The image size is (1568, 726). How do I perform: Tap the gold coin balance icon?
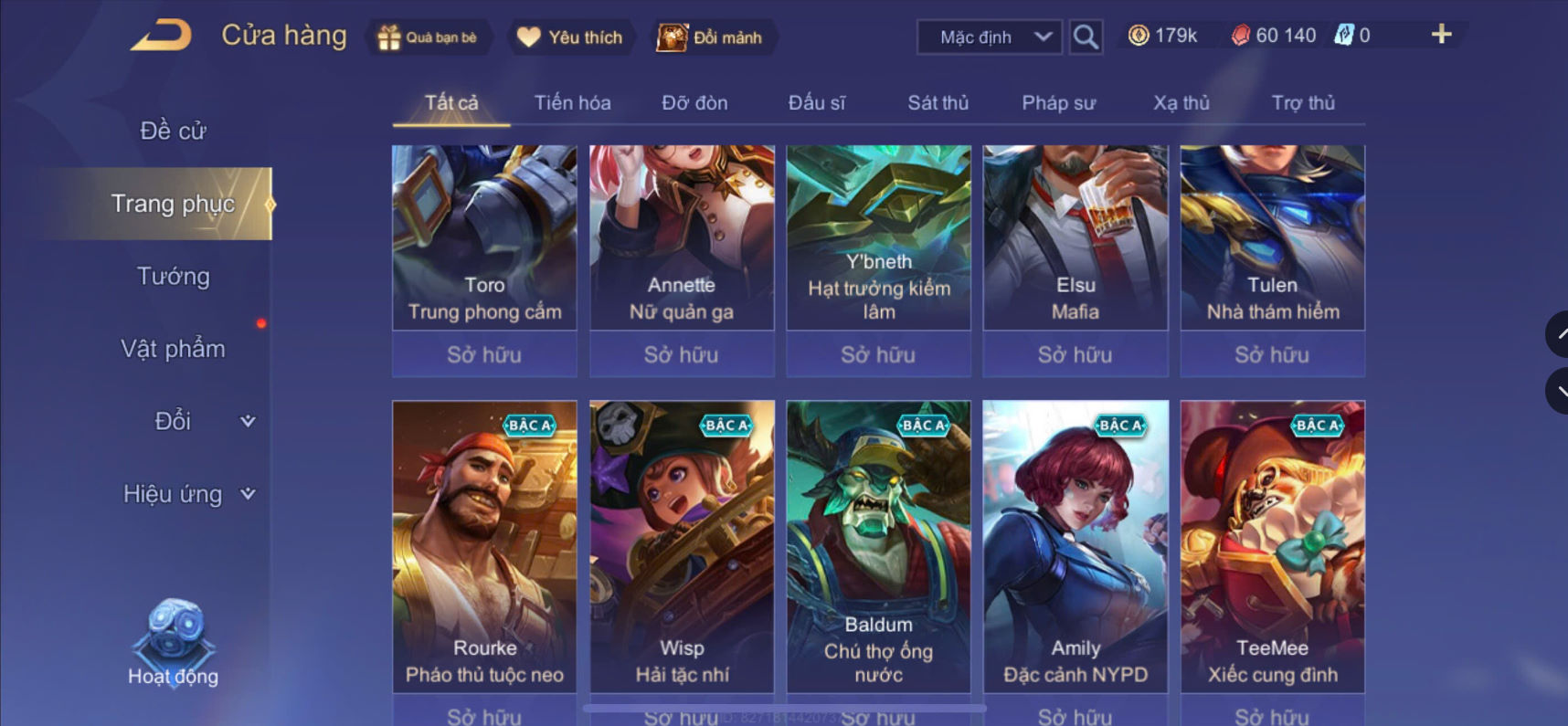pos(1139,36)
